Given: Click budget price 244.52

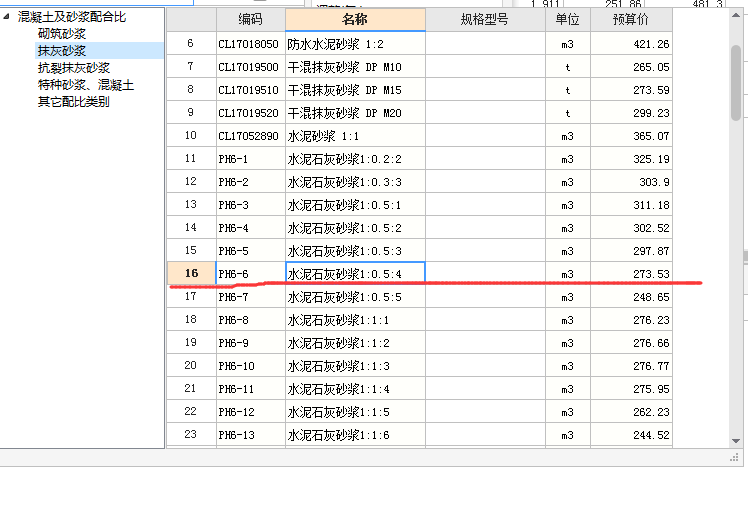Looking at the screenshot, I should tap(631, 435).
